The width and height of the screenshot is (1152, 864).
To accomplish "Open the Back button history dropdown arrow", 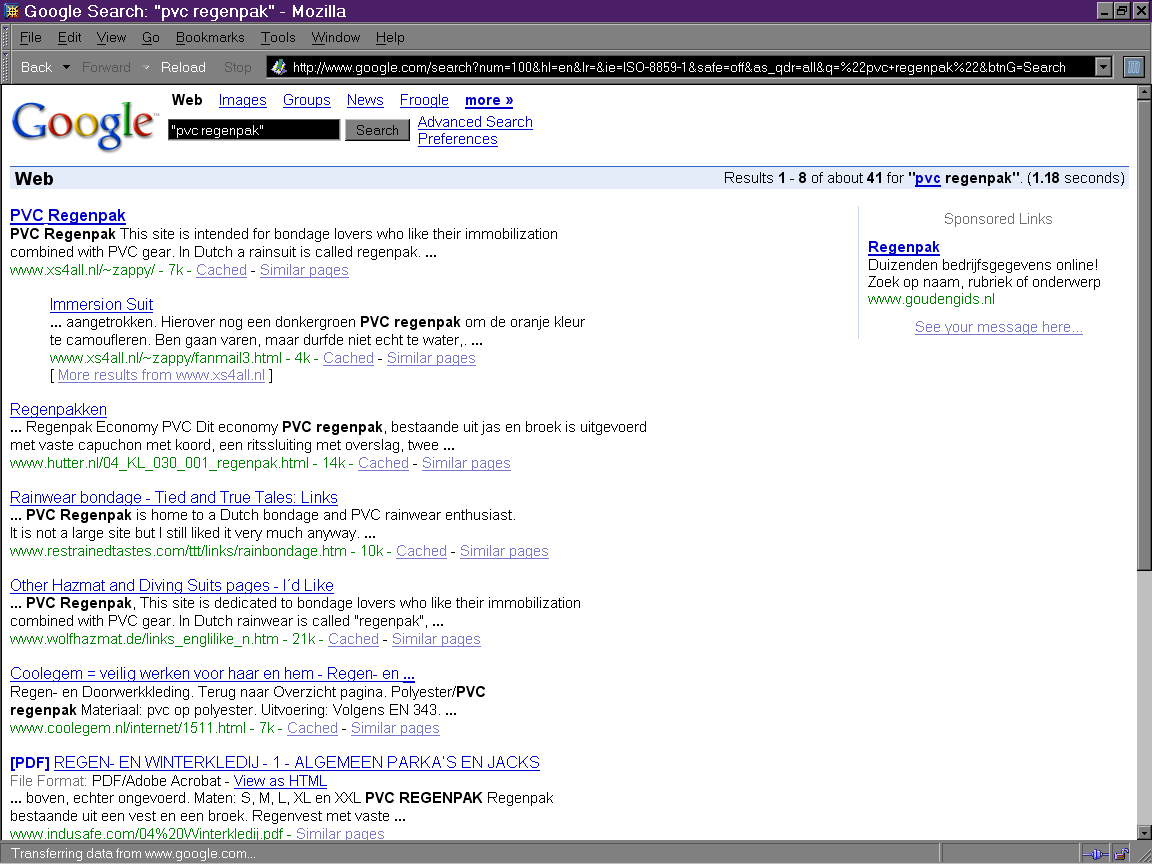I will [66, 67].
